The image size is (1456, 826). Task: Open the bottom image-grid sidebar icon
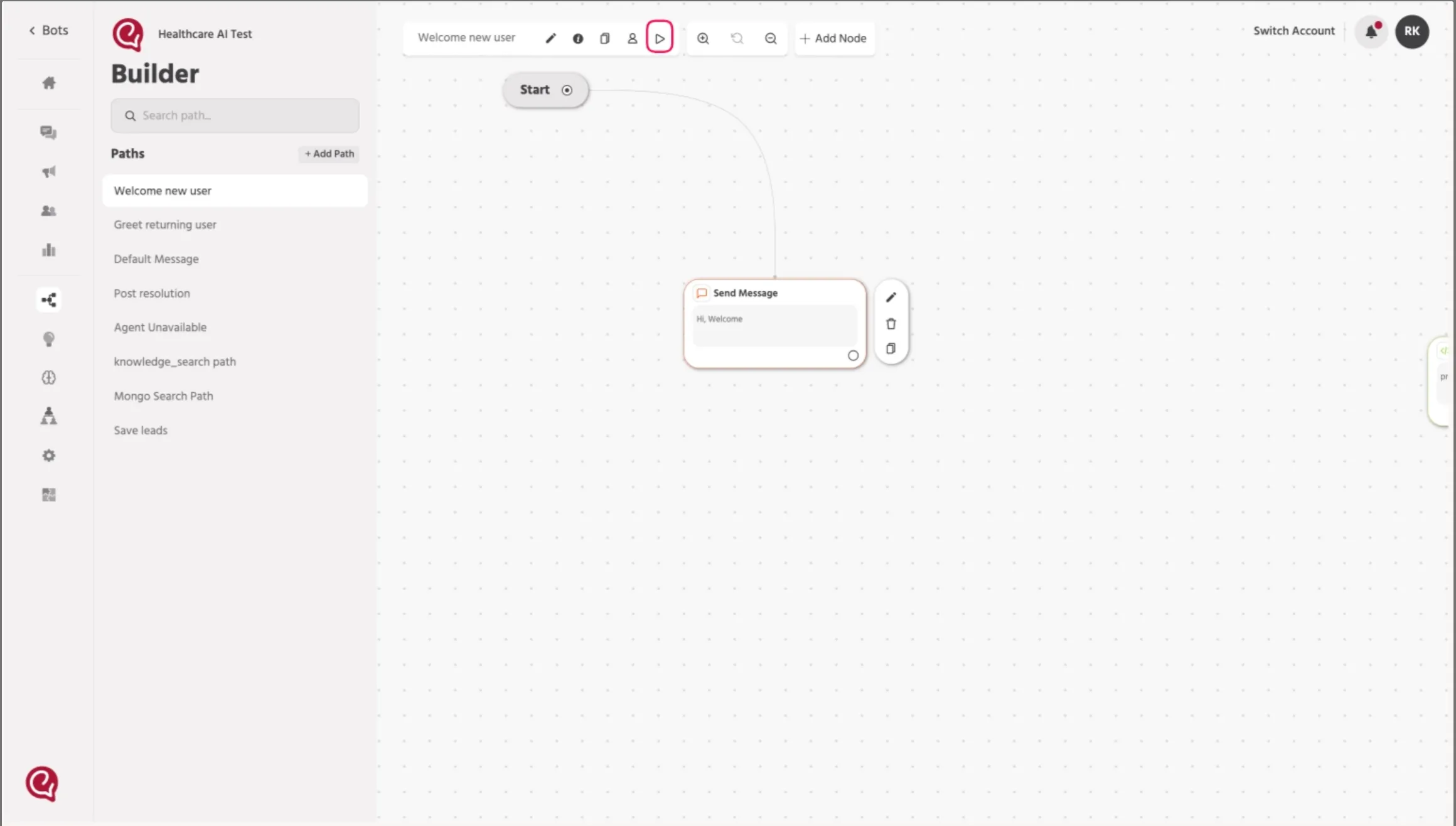(49, 495)
